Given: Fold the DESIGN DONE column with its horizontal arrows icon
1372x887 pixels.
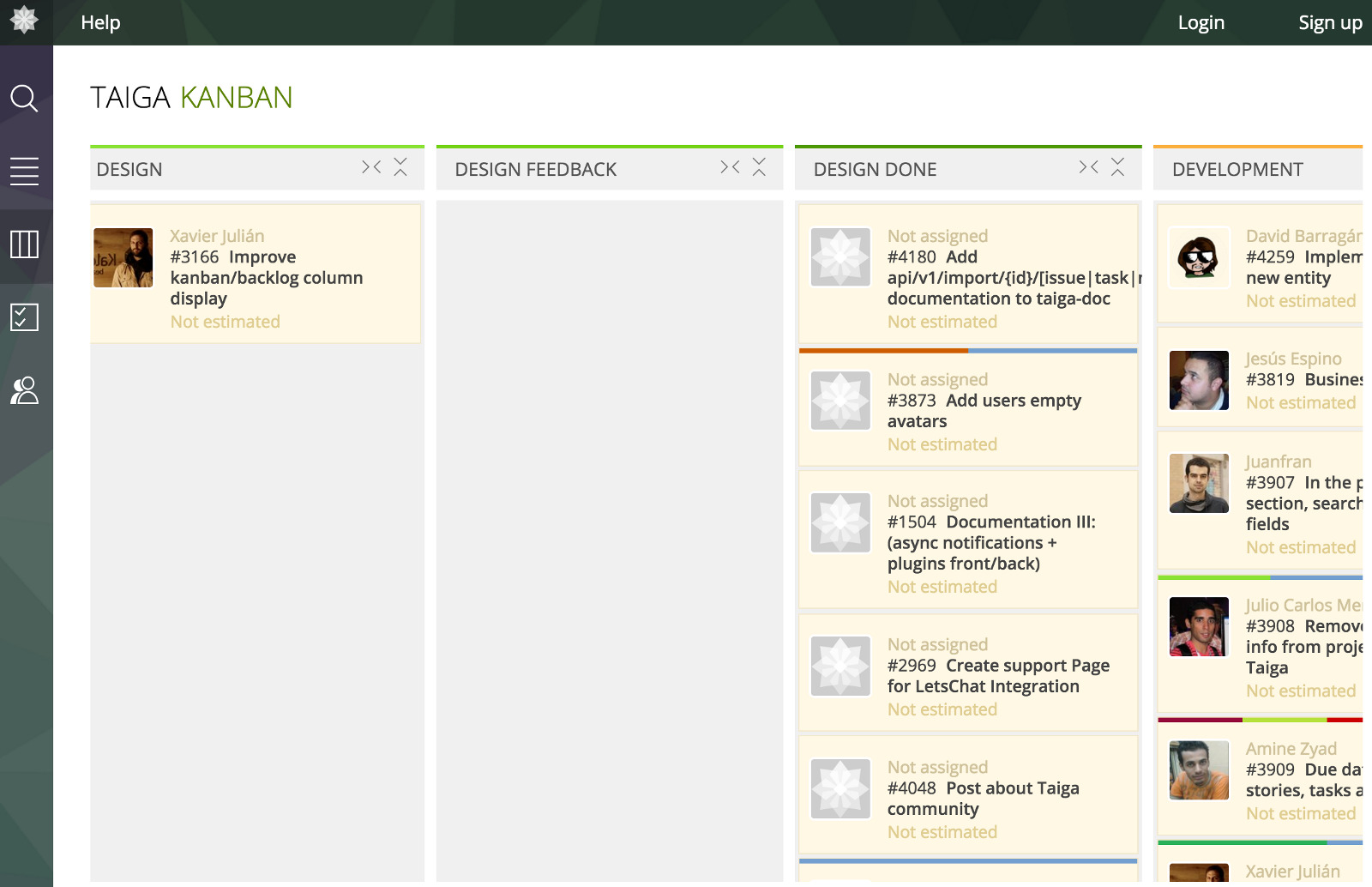Looking at the screenshot, I should 1088,167.
